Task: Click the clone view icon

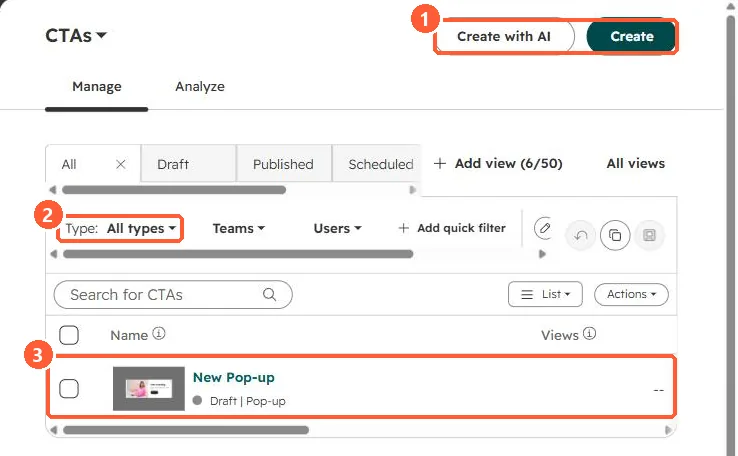Action: point(615,235)
